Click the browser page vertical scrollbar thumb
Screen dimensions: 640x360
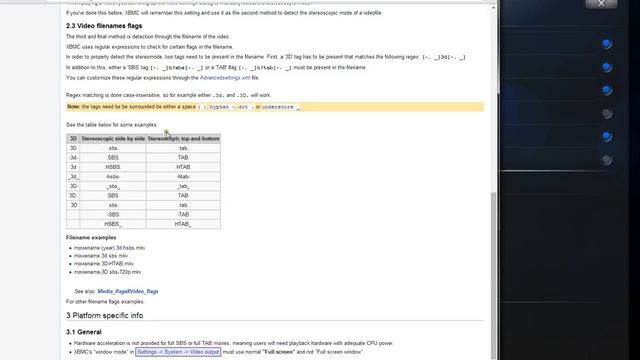tap(494, 275)
